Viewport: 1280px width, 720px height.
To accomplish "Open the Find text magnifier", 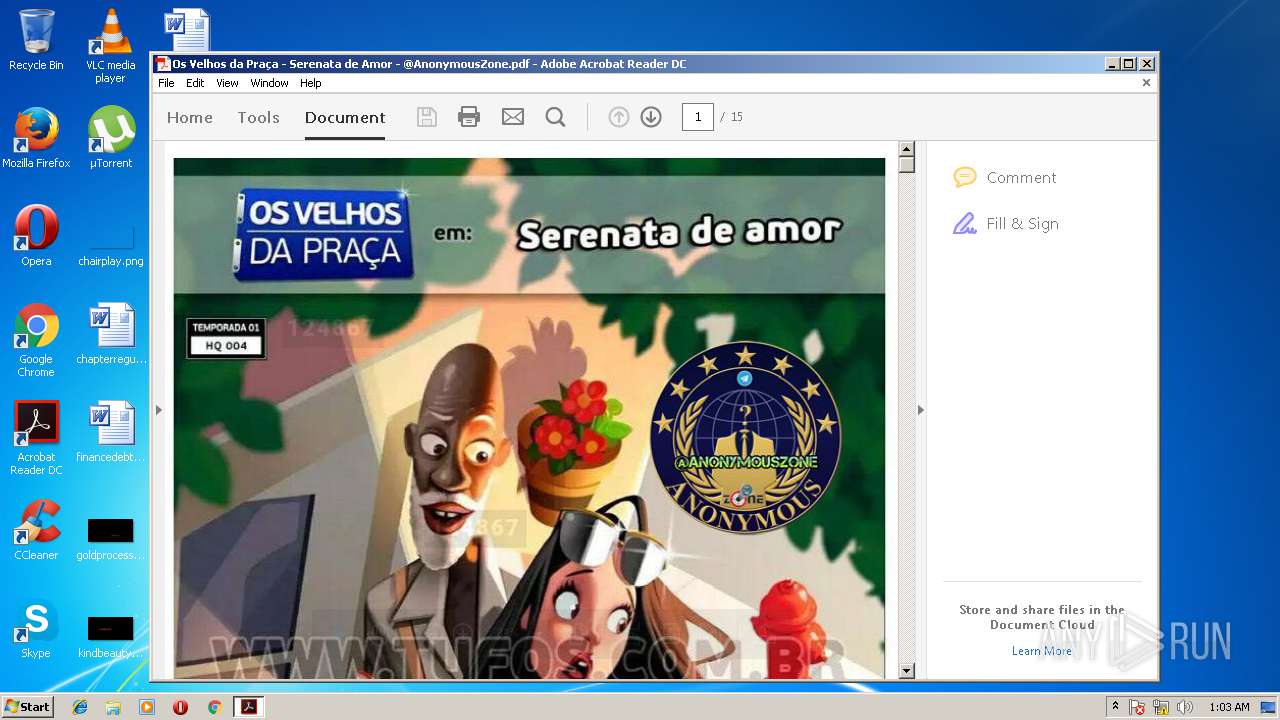I will 556,117.
